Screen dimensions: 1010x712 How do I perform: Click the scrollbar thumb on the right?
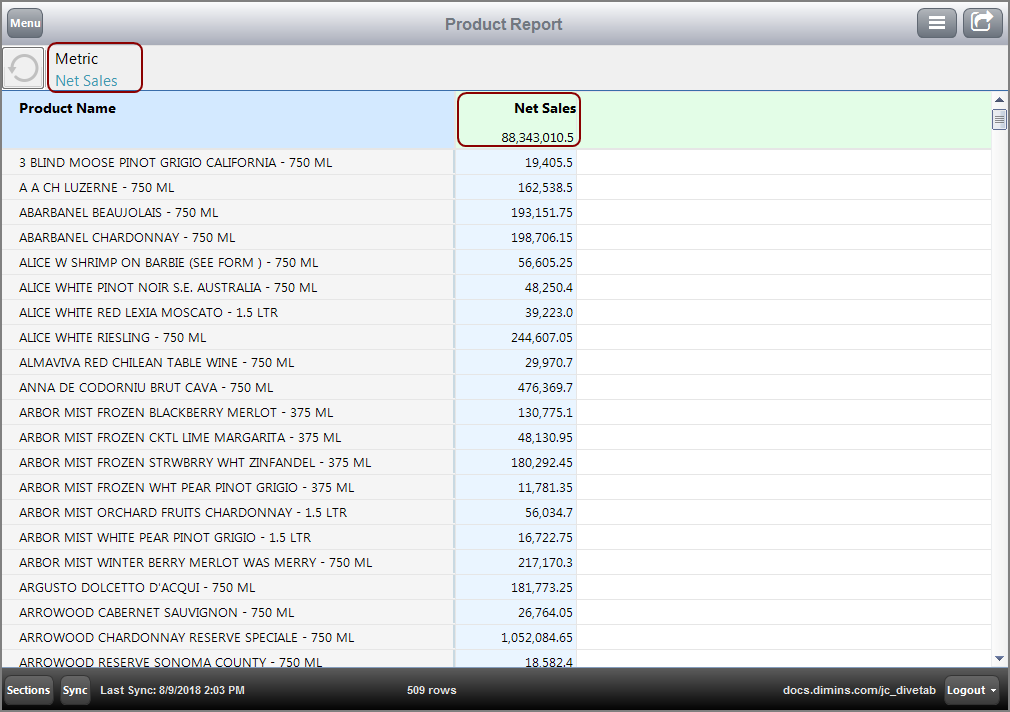point(999,119)
